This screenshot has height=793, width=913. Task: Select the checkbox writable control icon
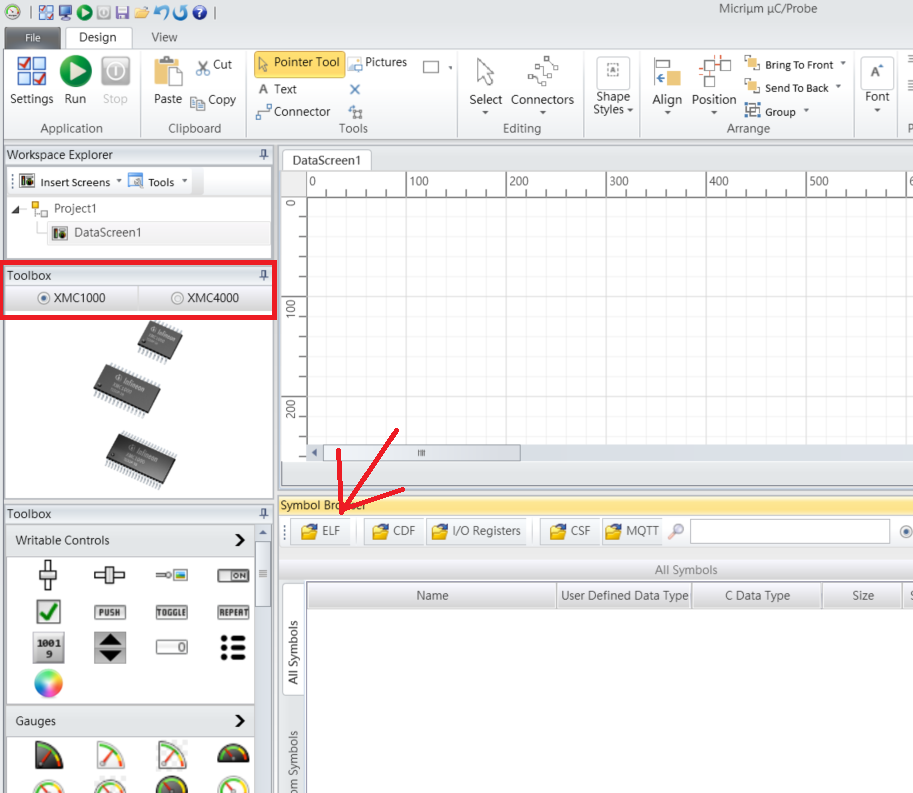pyautogui.click(x=48, y=611)
